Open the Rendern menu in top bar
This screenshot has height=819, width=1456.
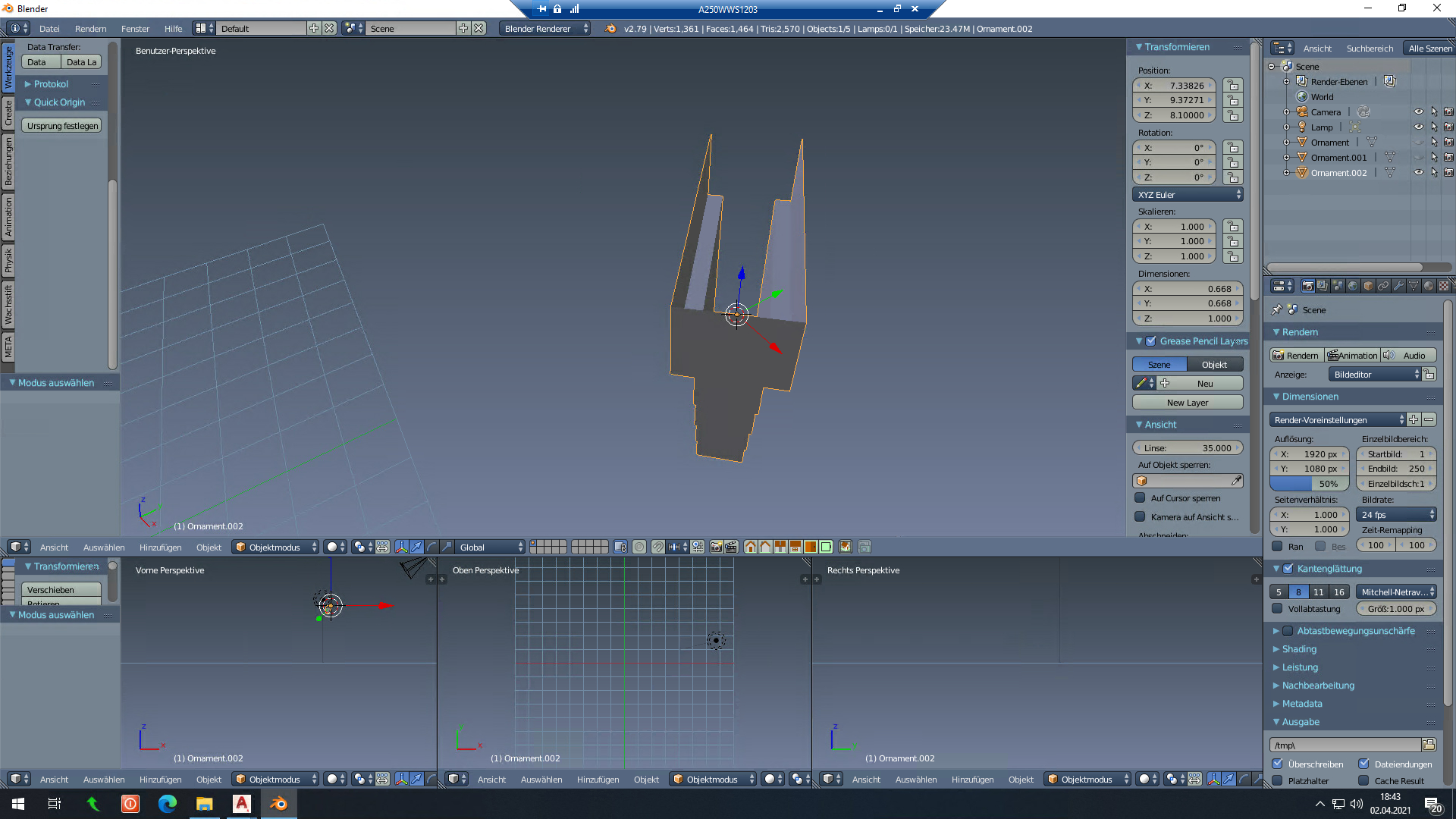click(x=90, y=29)
